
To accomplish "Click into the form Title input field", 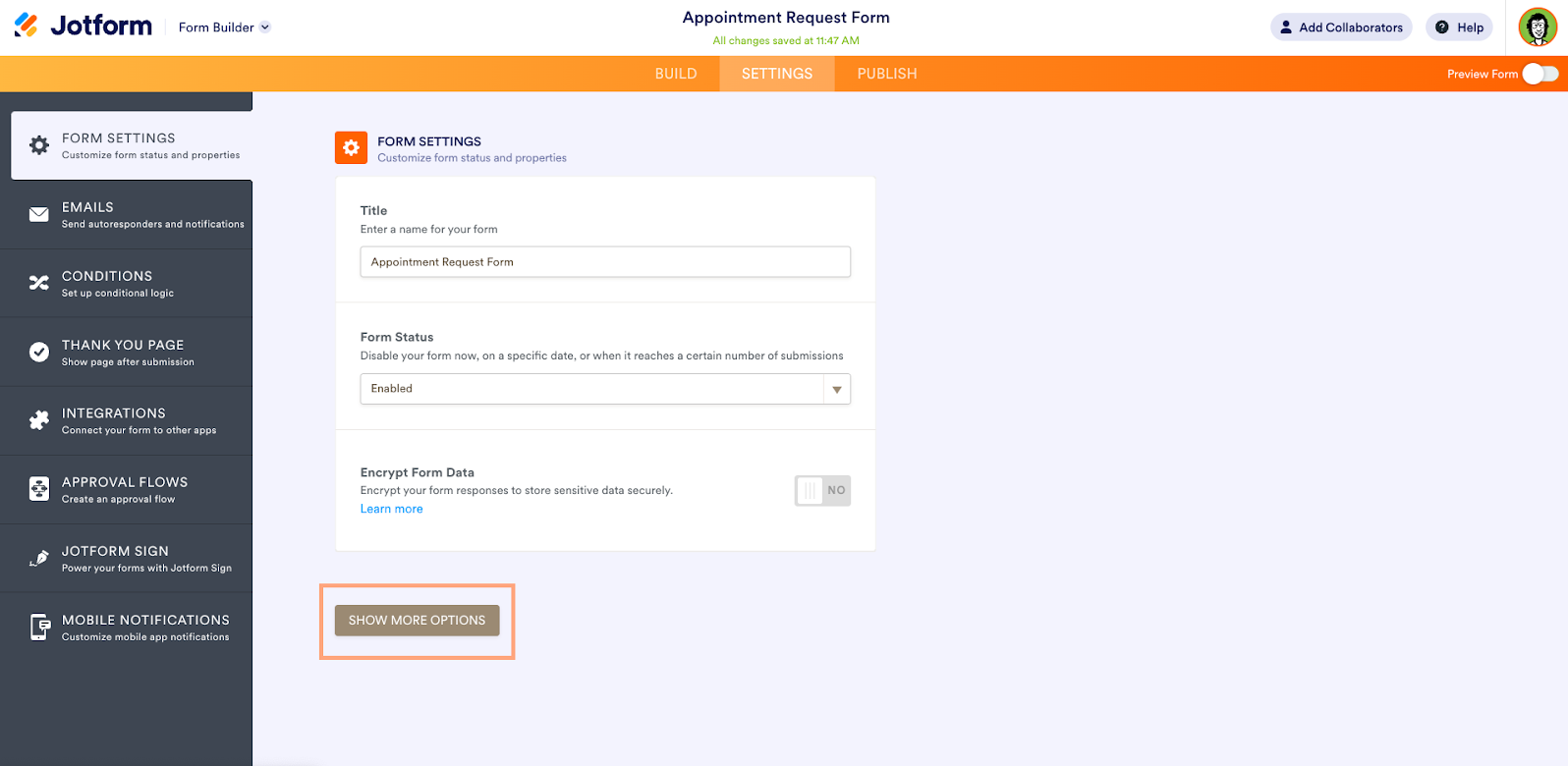I will 605,262.
